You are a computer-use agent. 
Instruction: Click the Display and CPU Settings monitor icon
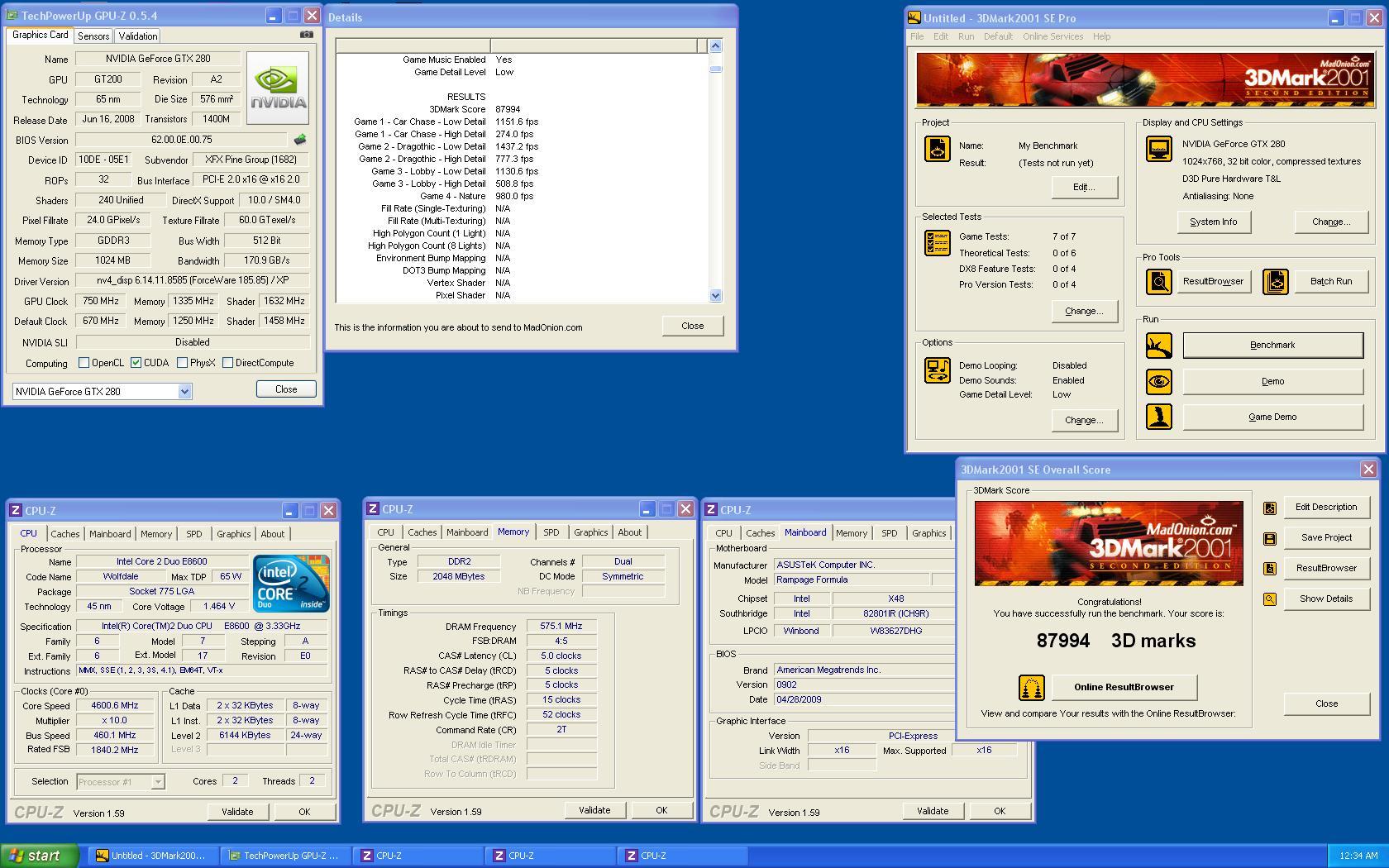pyautogui.click(x=1158, y=150)
